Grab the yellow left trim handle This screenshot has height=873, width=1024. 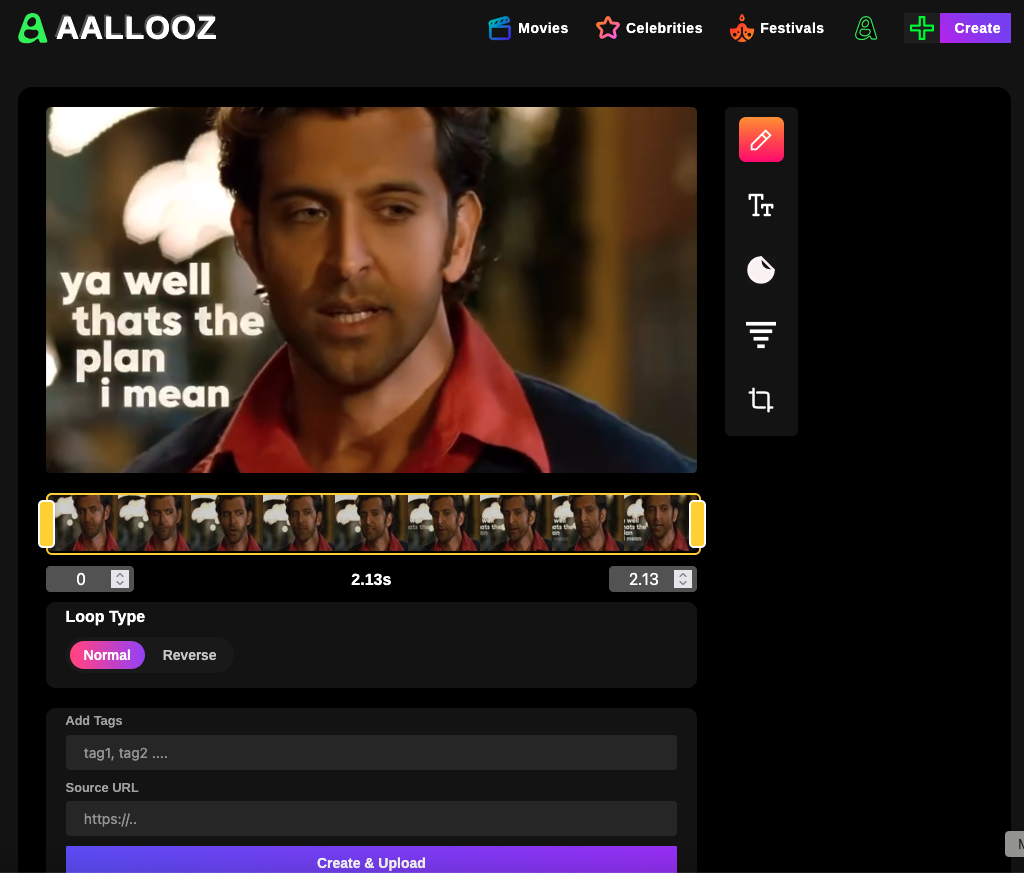(46, 522)
